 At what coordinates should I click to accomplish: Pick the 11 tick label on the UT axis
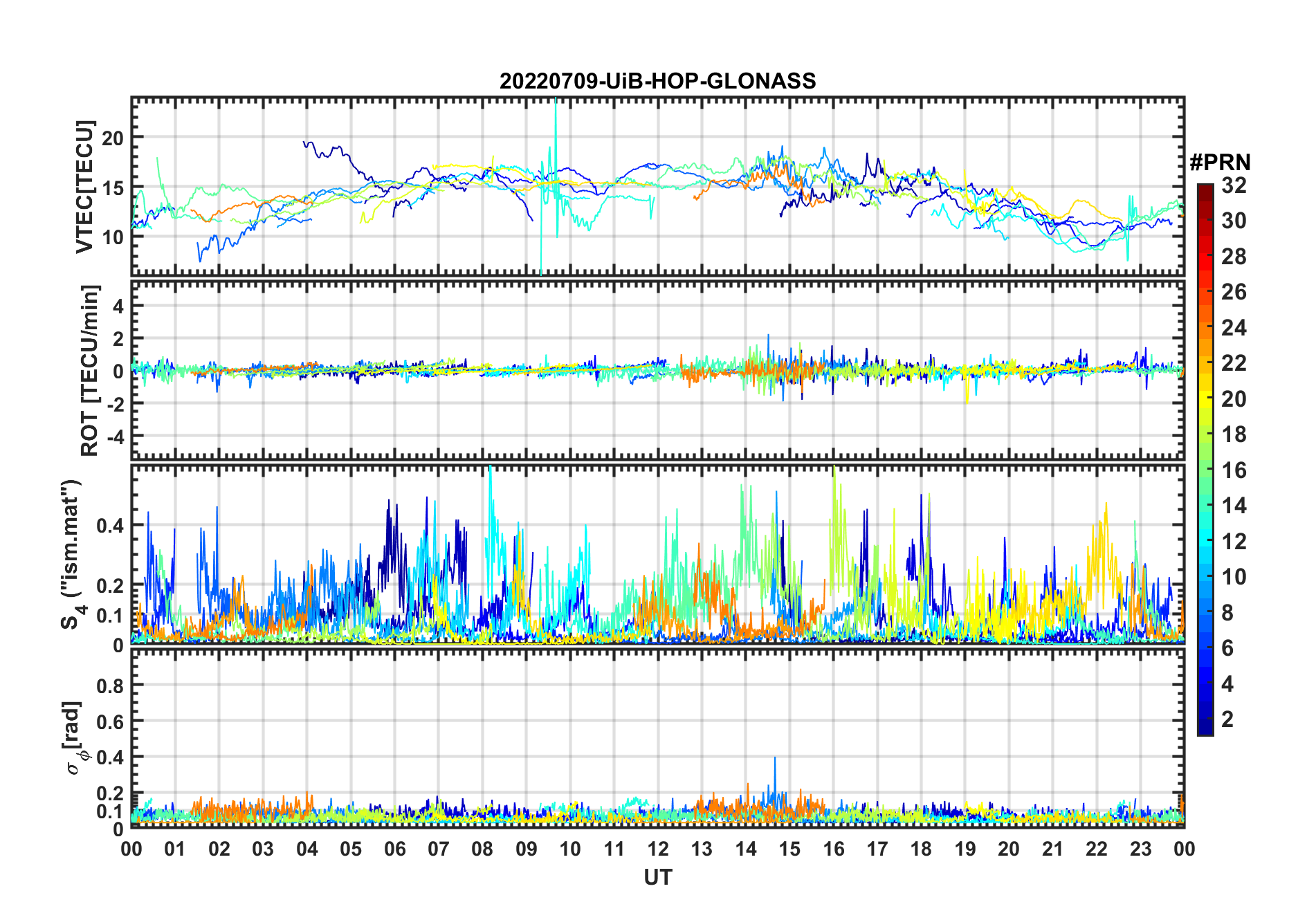(614, 849)
